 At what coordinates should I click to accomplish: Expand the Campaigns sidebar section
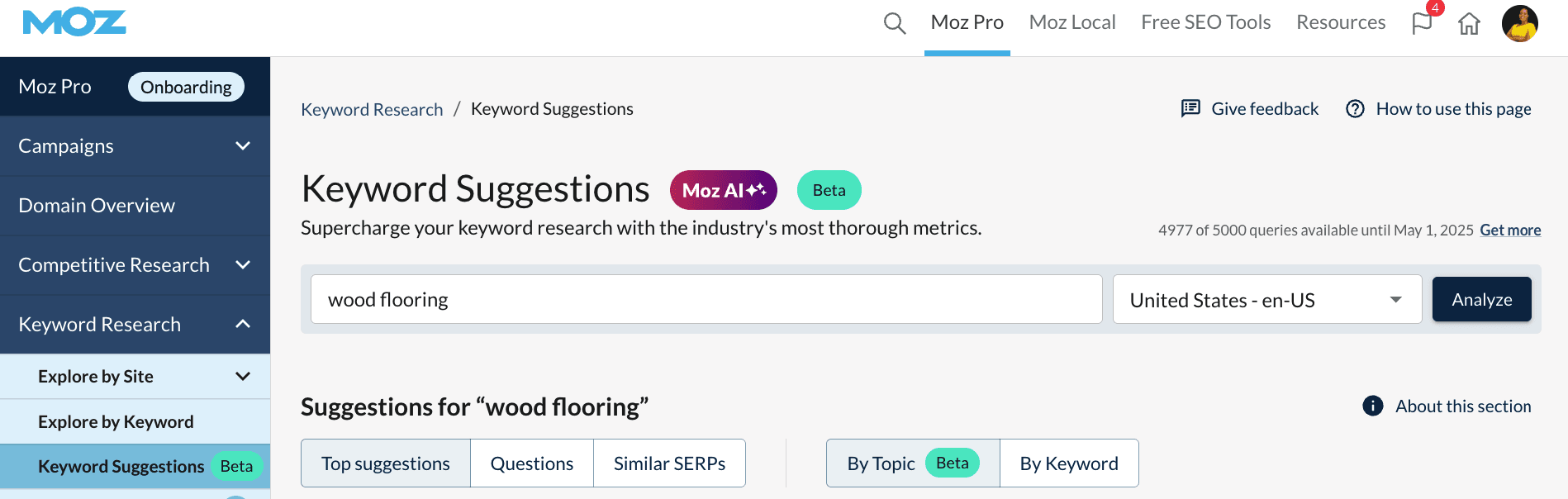point(243,146)
